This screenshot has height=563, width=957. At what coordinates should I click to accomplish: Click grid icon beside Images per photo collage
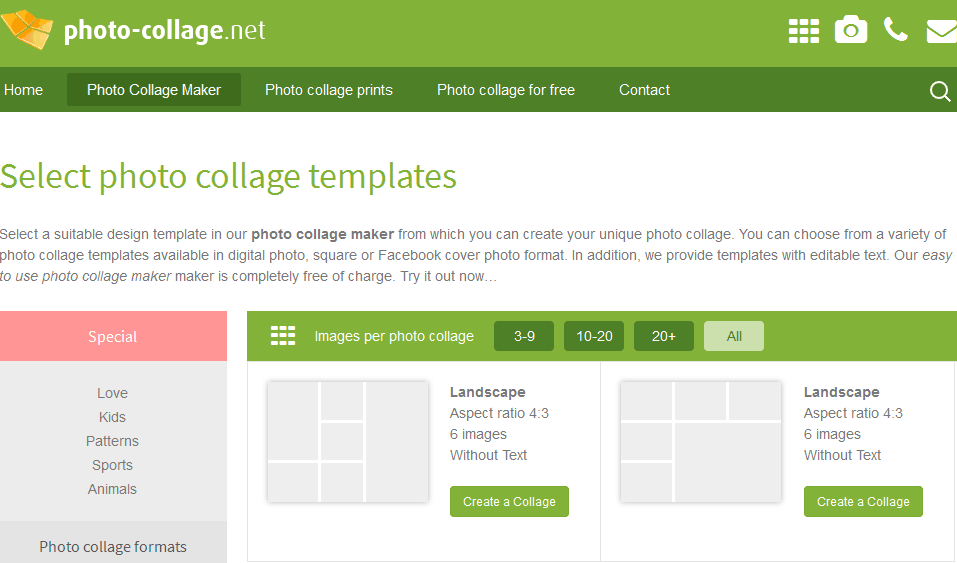[x=283, y=335]
